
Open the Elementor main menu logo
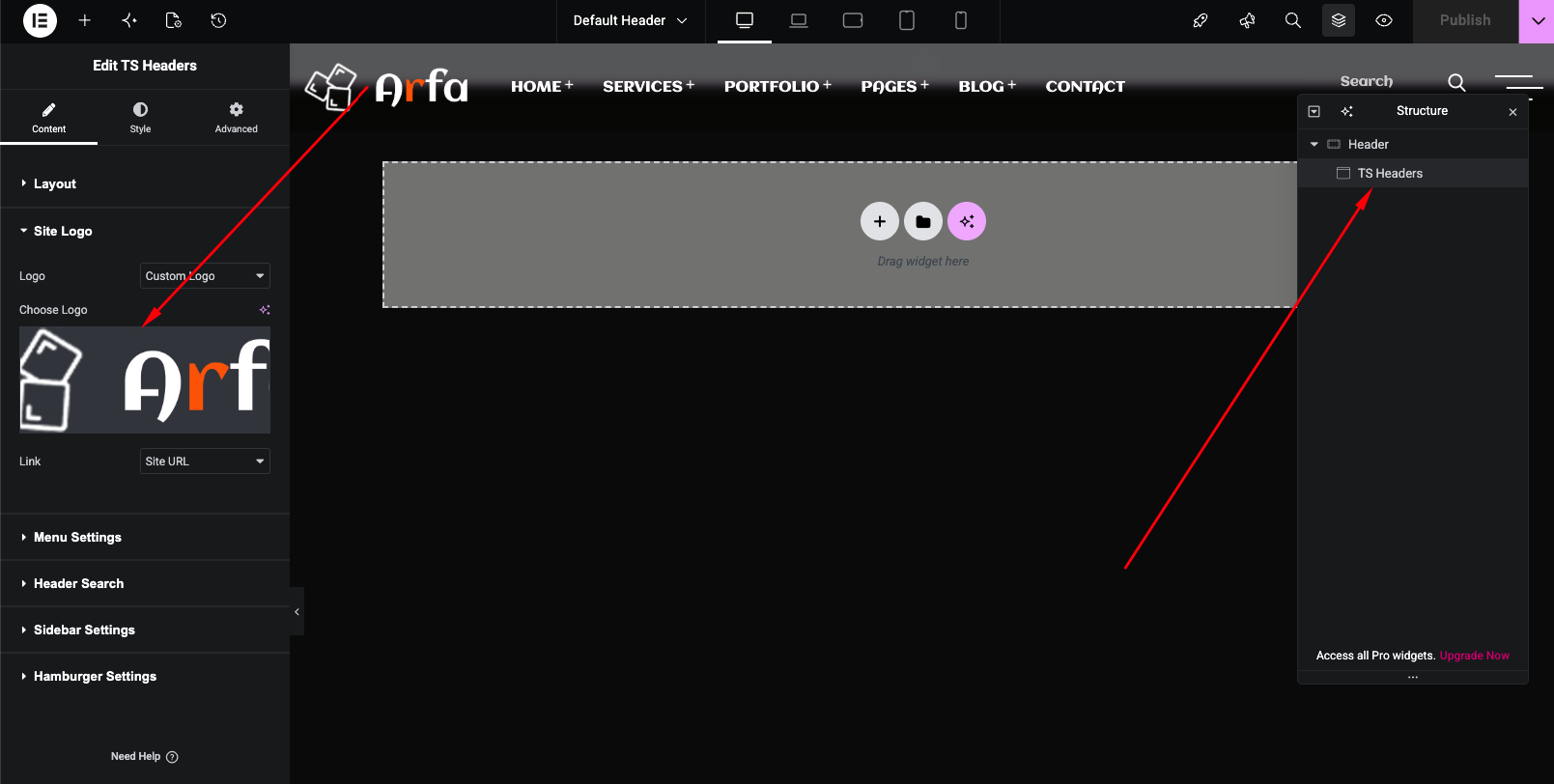point(40,20)
